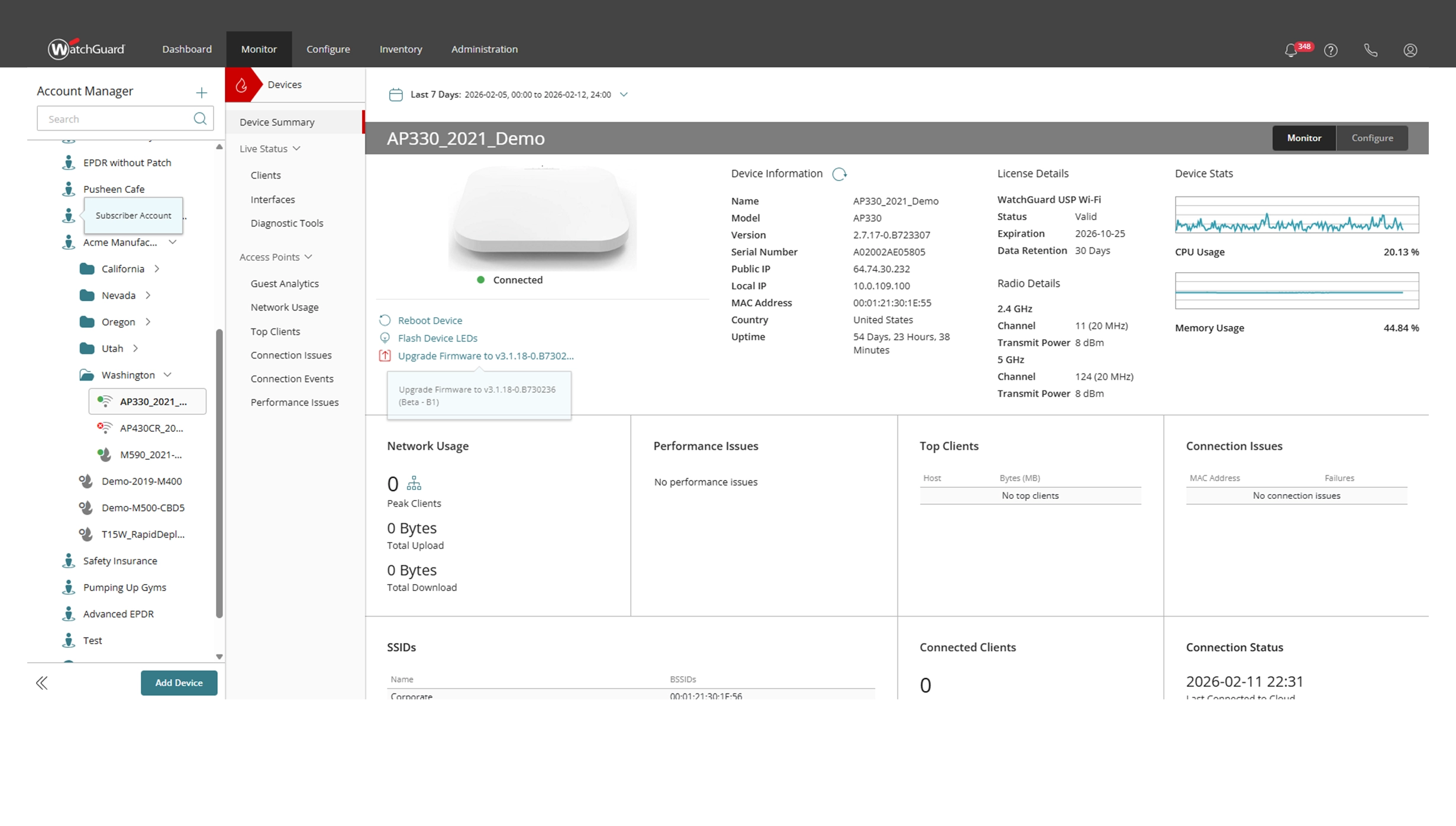The height and width of the screenshot is (826, 1456).
Task: Open the notifications bell icon
Action: pyautogui.click(x=1291, y=50)
